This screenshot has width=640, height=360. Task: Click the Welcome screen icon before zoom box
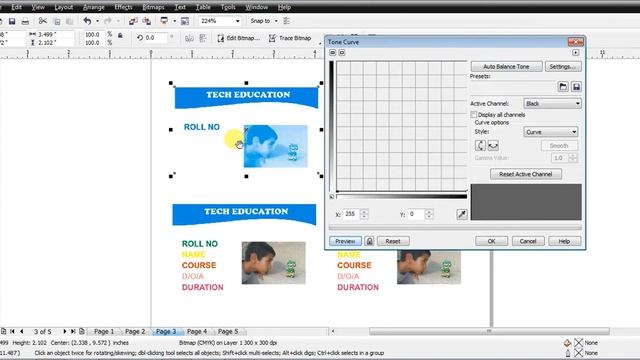point(185,21)
